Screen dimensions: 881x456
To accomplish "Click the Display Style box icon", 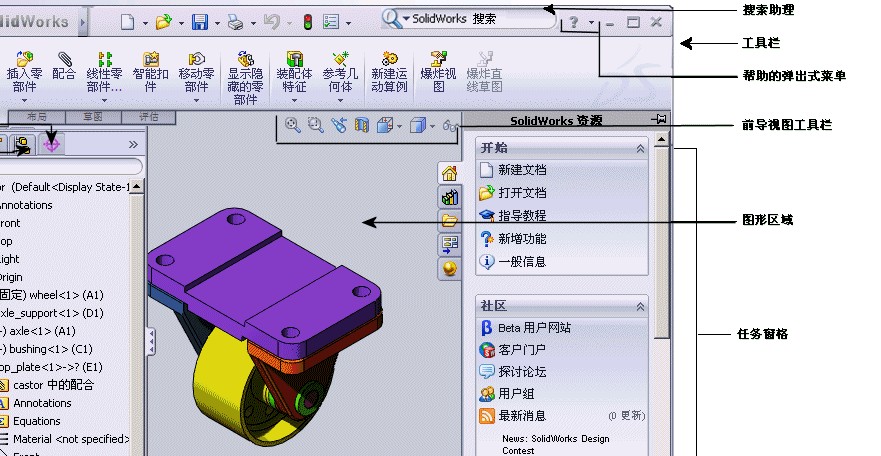I will (418, 125).
